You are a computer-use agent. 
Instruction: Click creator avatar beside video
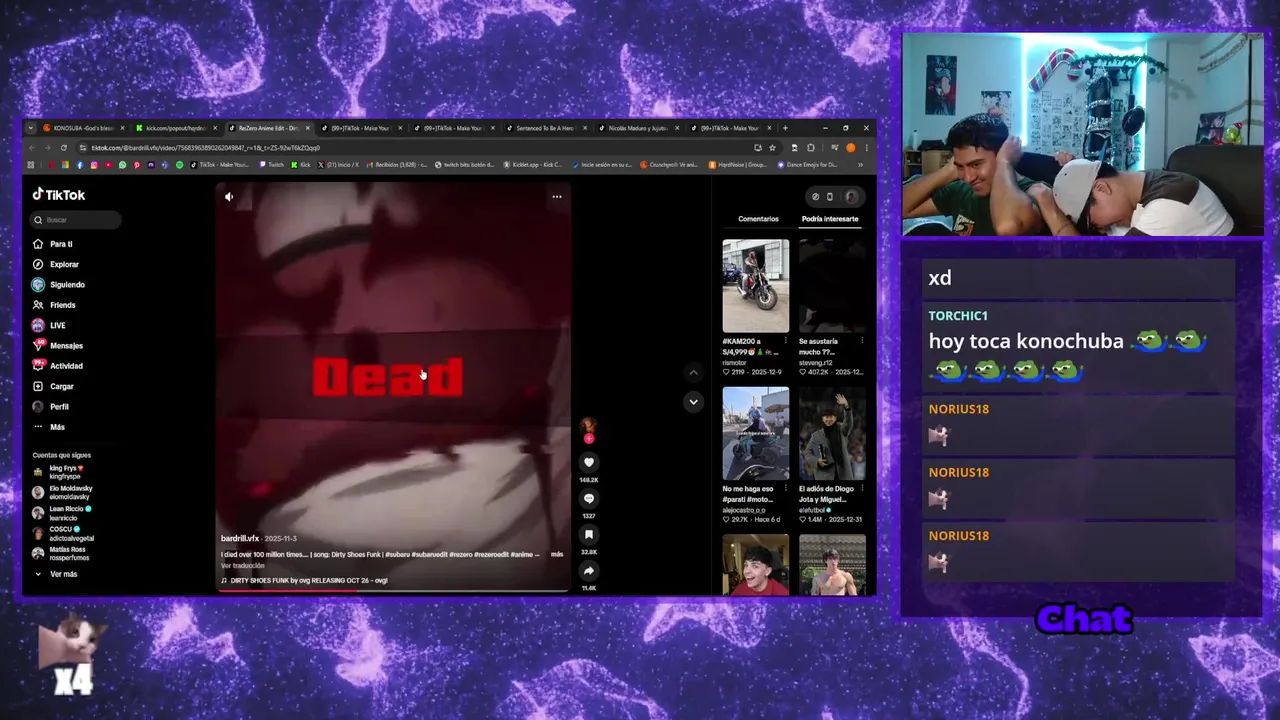tap(589, 427)
